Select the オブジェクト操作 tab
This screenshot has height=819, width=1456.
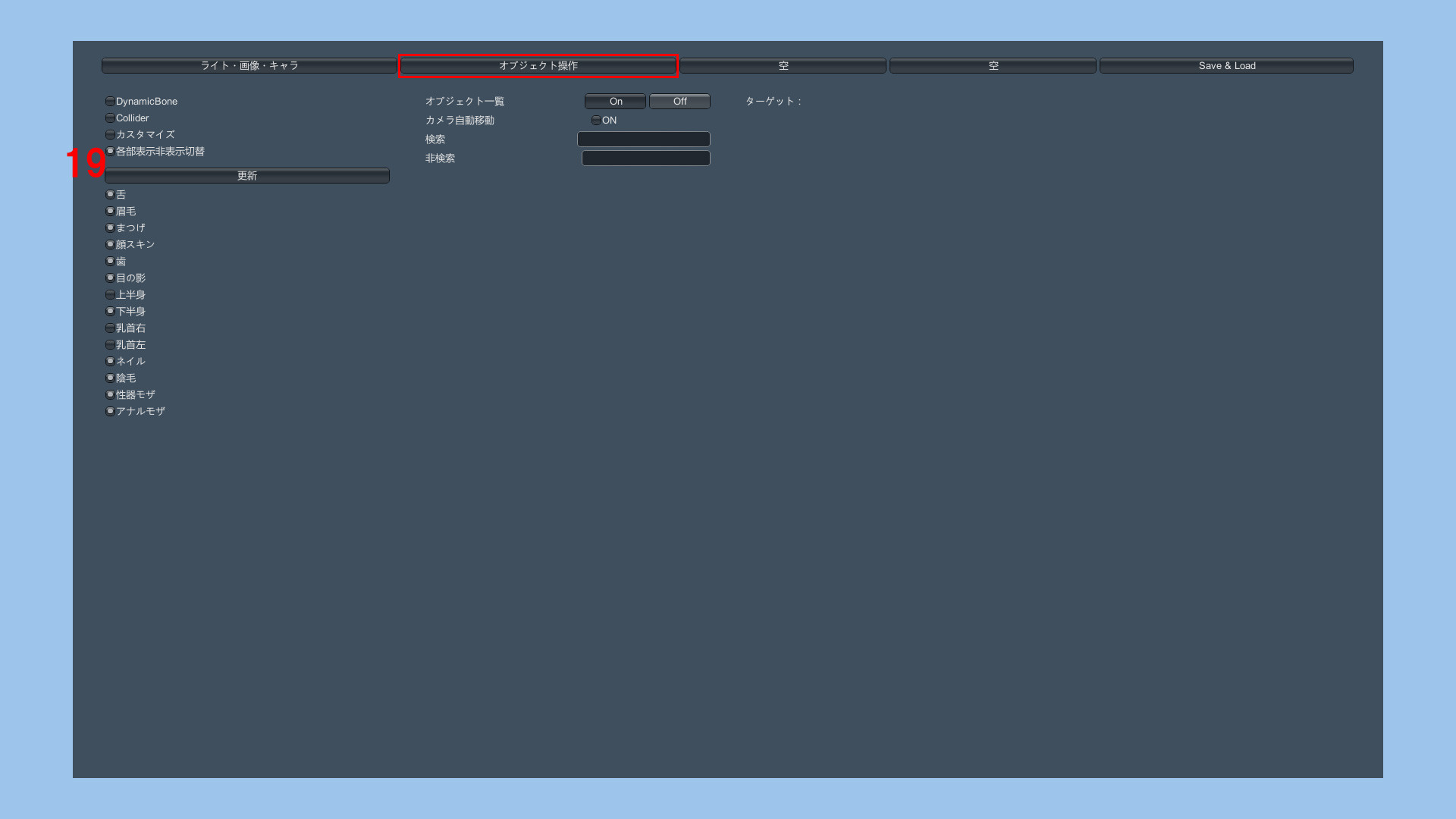point(538,65)
